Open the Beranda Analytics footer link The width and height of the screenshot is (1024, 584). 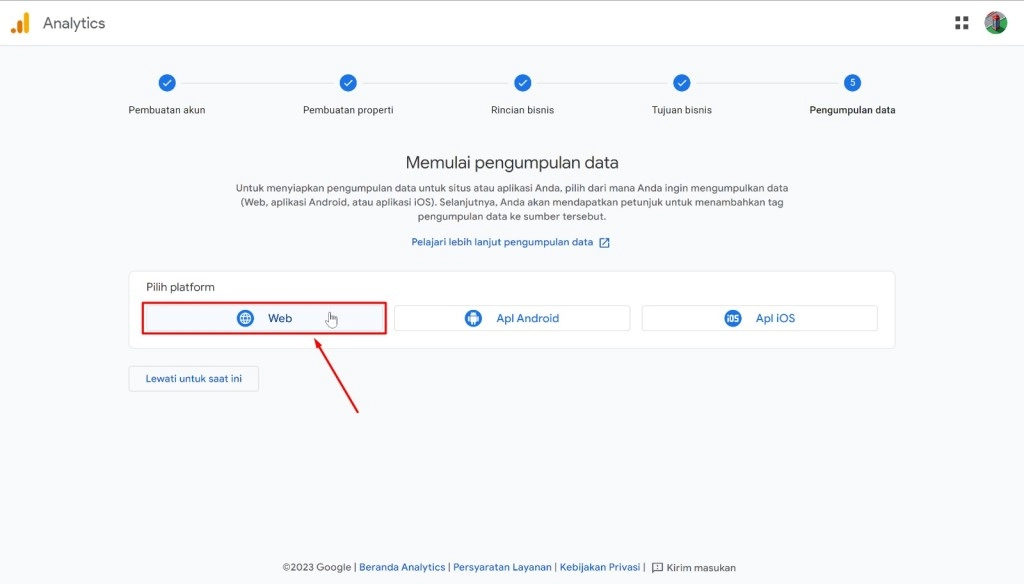tap(402, 568)
